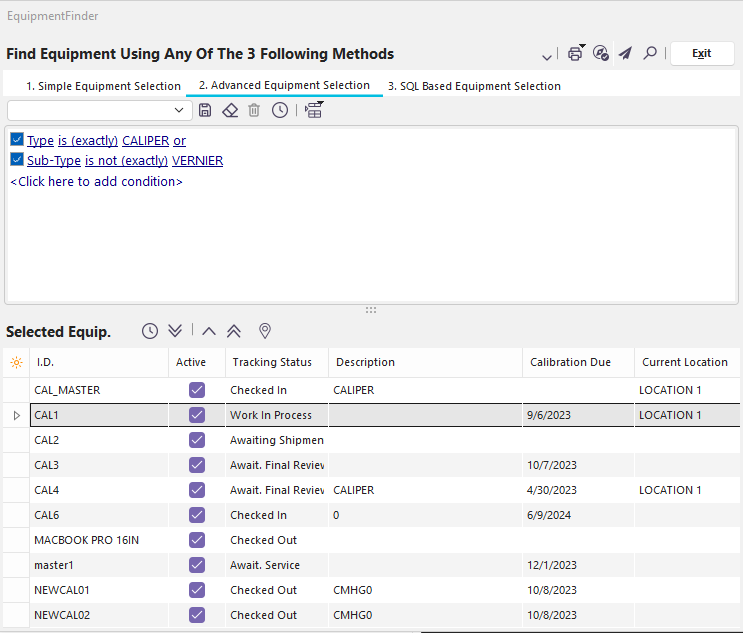Viewport: 743px width, 633px height.
Task: Click the Calibration Due column header
Action: (x=570, y=362)
